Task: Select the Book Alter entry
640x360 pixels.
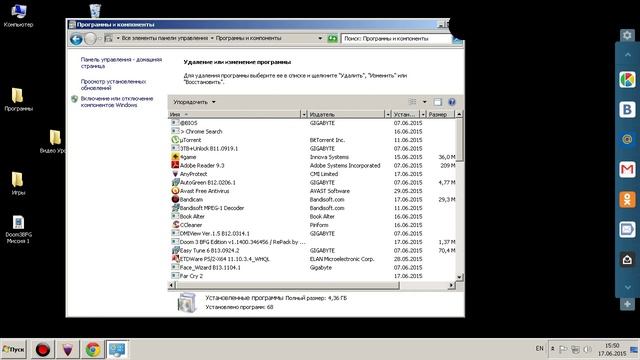Action: pyautogui.click(x=313, y=216)
